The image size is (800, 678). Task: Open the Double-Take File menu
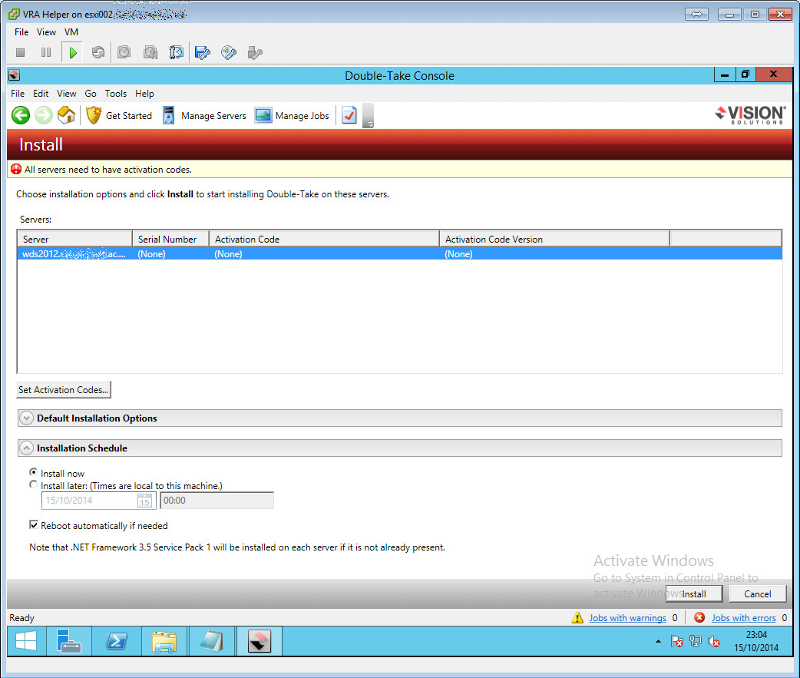(x=18, y=94)
